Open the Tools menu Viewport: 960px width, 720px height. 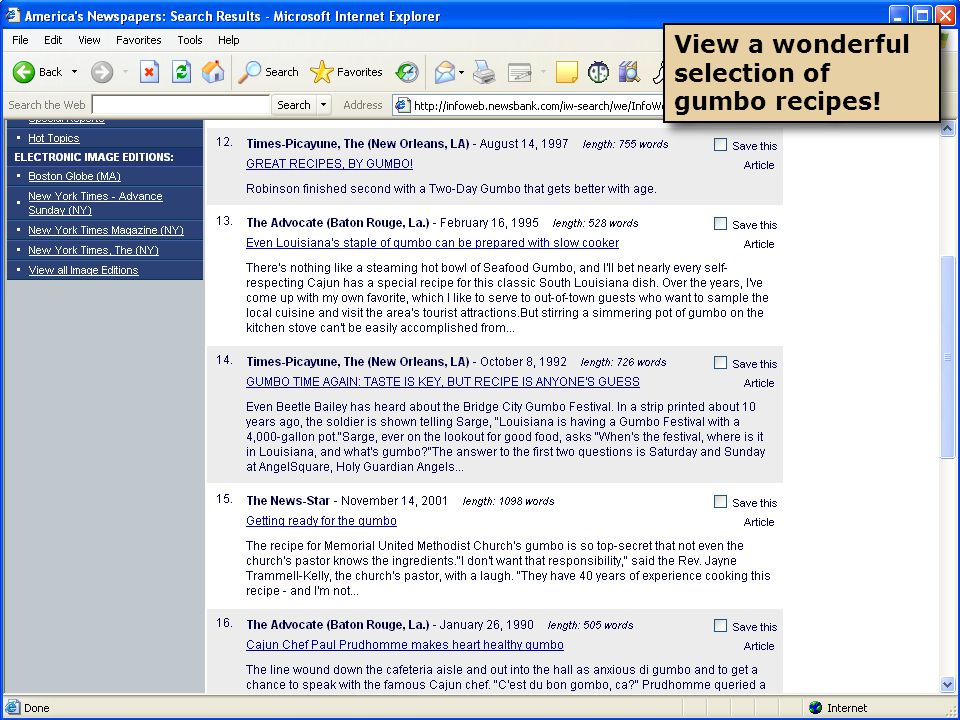[190, 40]
